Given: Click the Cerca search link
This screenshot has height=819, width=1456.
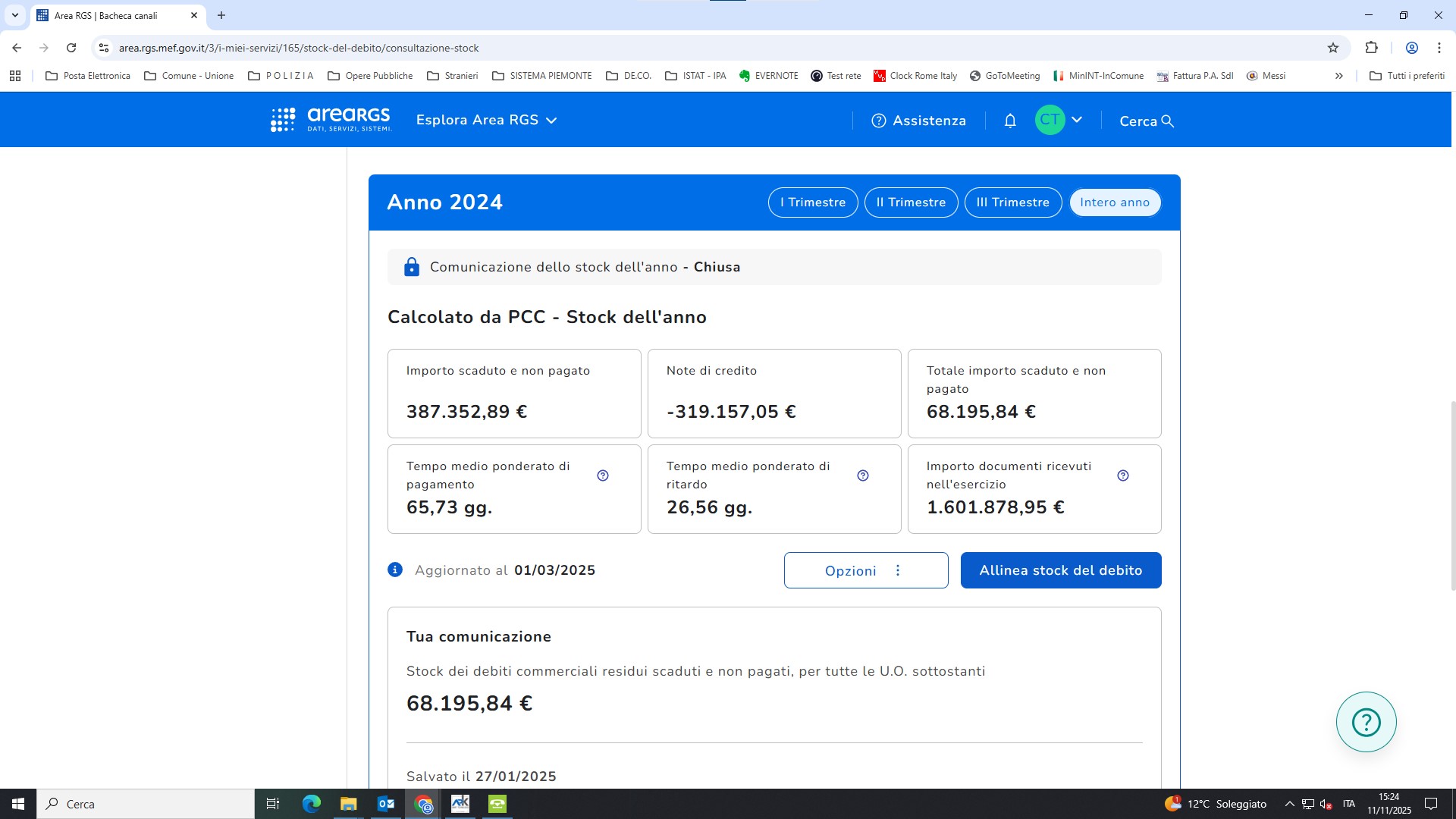Looking at the screenshot, I should tap(1147, 121).
